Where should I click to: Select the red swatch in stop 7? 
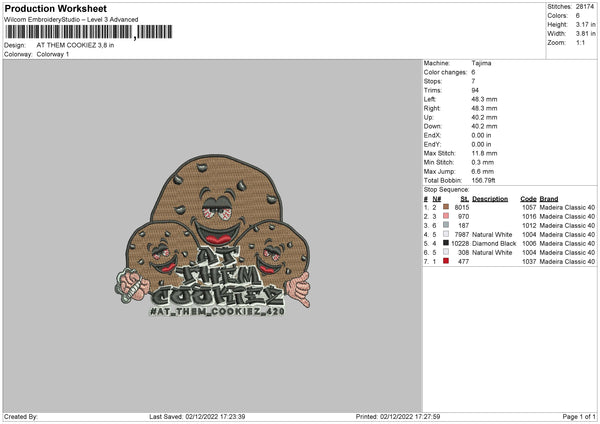[x=446, y=261]
